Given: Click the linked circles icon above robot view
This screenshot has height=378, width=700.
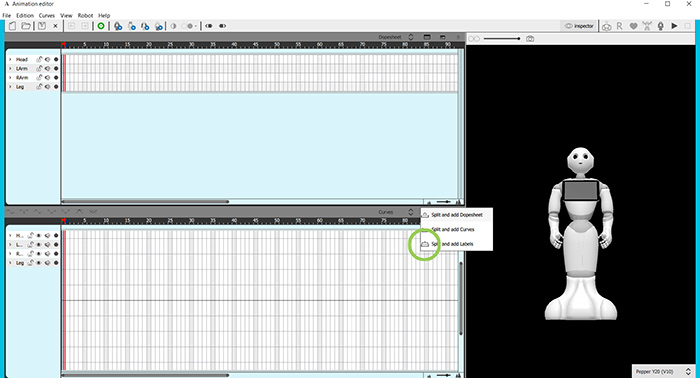Looking at the screenshot, I should pos(474,39).
